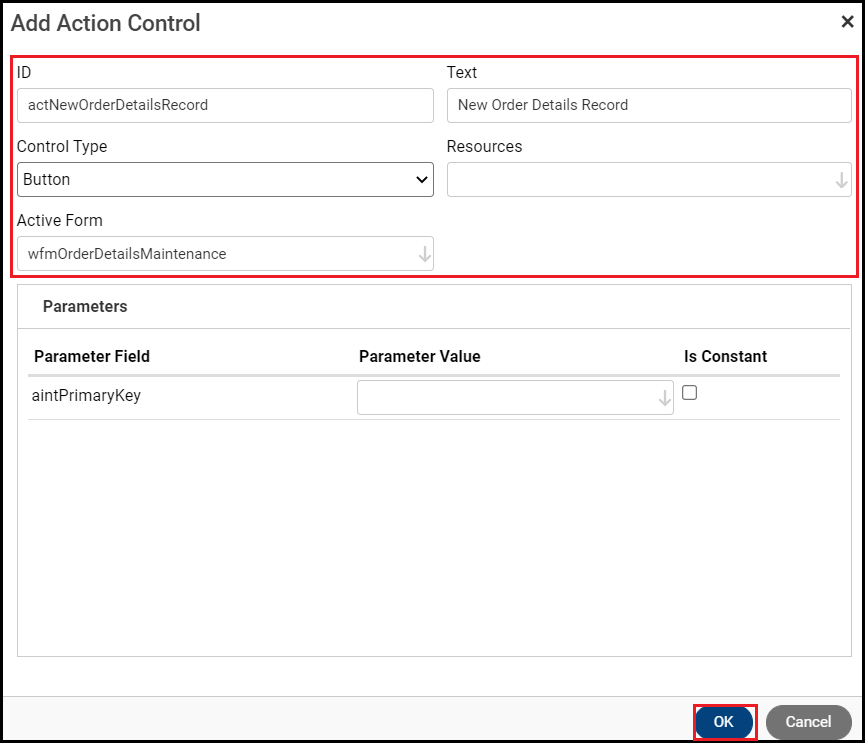The width and height of the screenshot is (865, 743).
Task: Dismiss the dialog with Cancel
Action: pyautogui.click(x=808, y=721)
